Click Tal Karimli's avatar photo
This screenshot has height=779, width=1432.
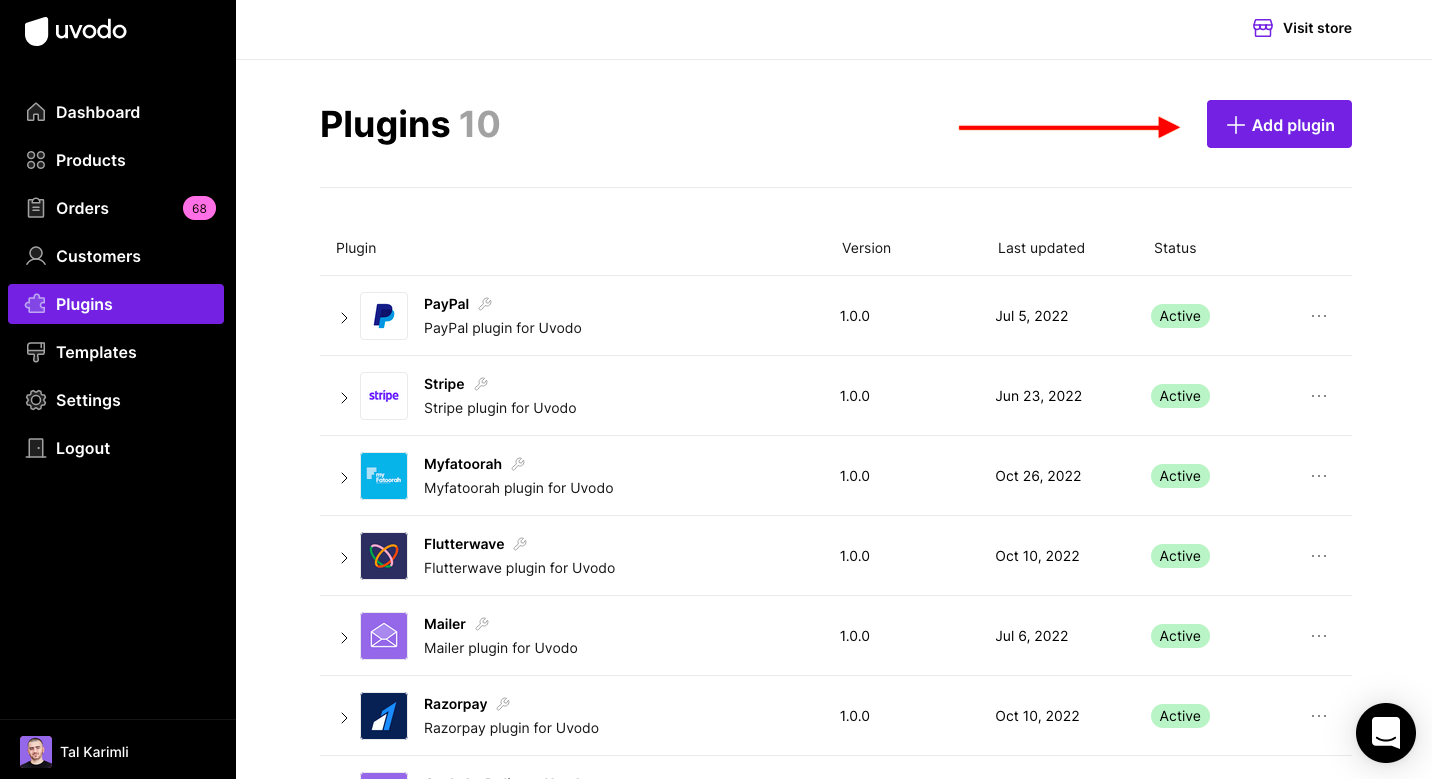(x=36, y=751)
